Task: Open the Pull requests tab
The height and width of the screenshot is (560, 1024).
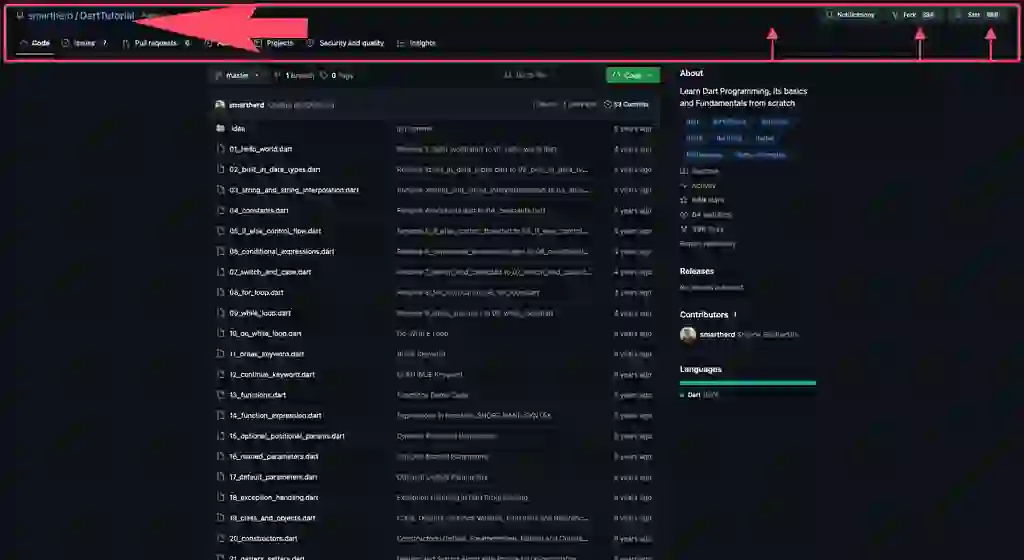Action: (x=156, y=43)
